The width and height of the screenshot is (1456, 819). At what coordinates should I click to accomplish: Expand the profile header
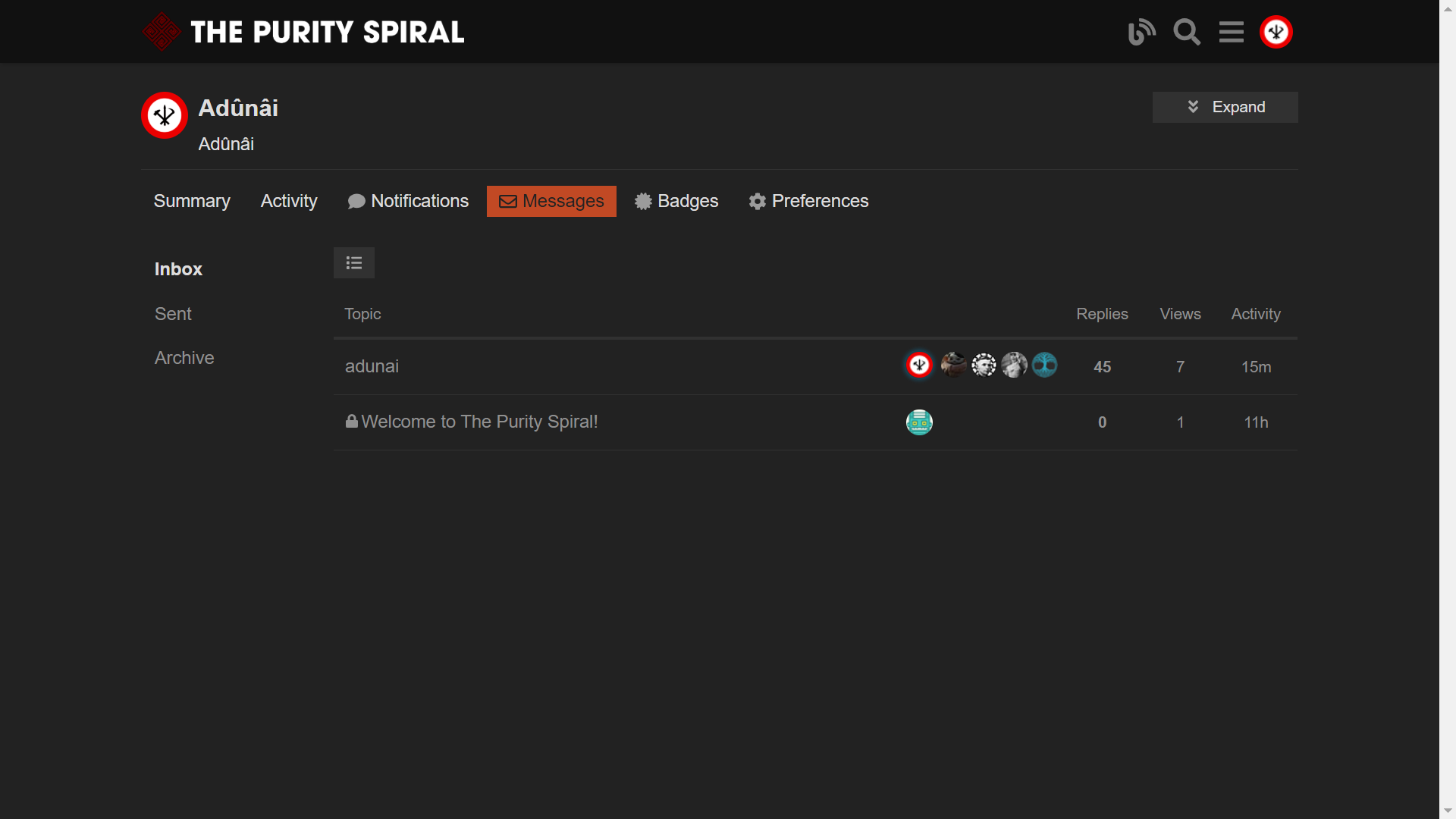tap(1225, 107)
